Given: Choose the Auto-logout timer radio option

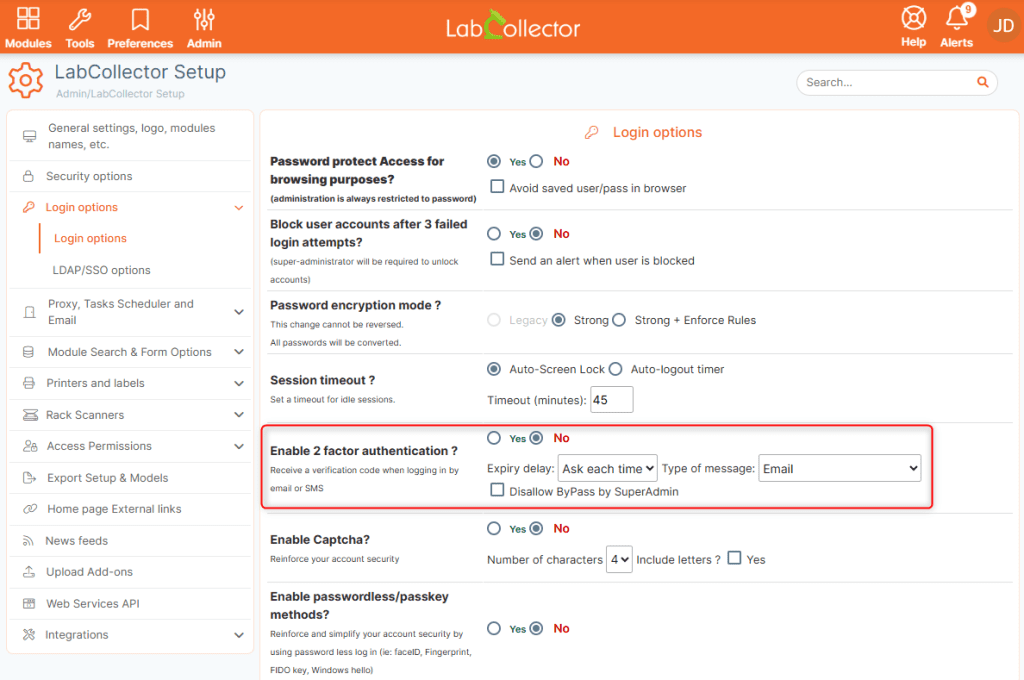Looking at the screenshot, I should [x=615, y=369].
